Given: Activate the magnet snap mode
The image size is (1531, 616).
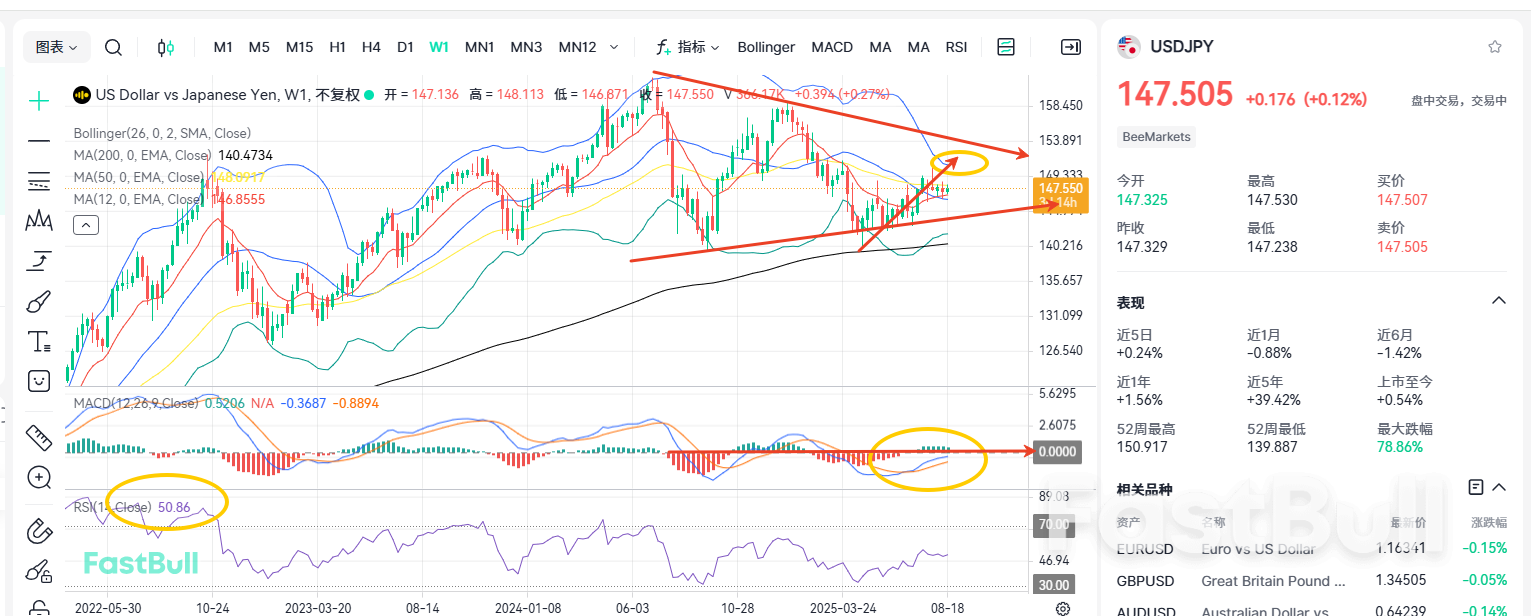Looking at the screenshot, I should [x=39, y=529].
